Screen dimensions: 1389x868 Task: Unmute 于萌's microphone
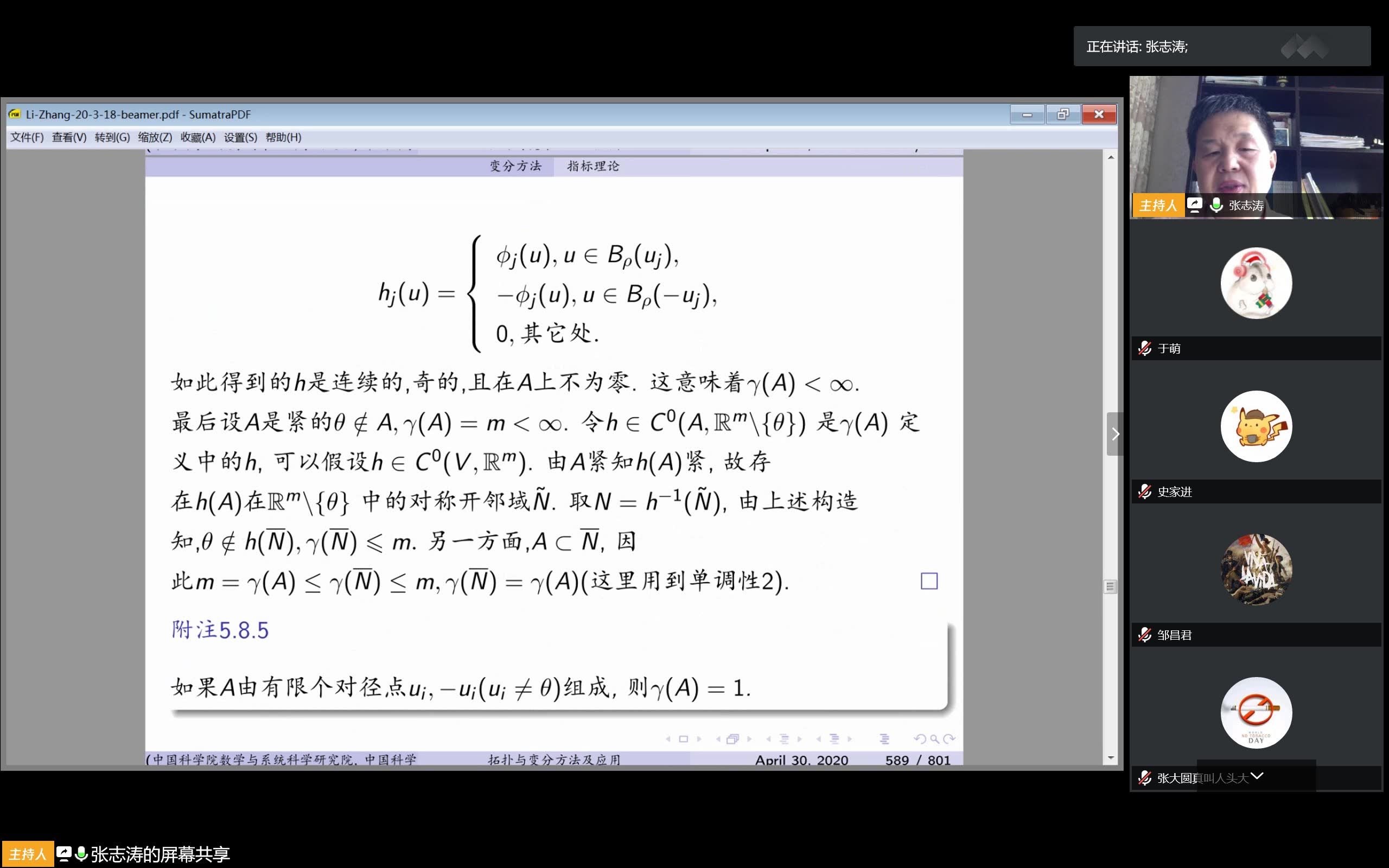[1145, 348]
